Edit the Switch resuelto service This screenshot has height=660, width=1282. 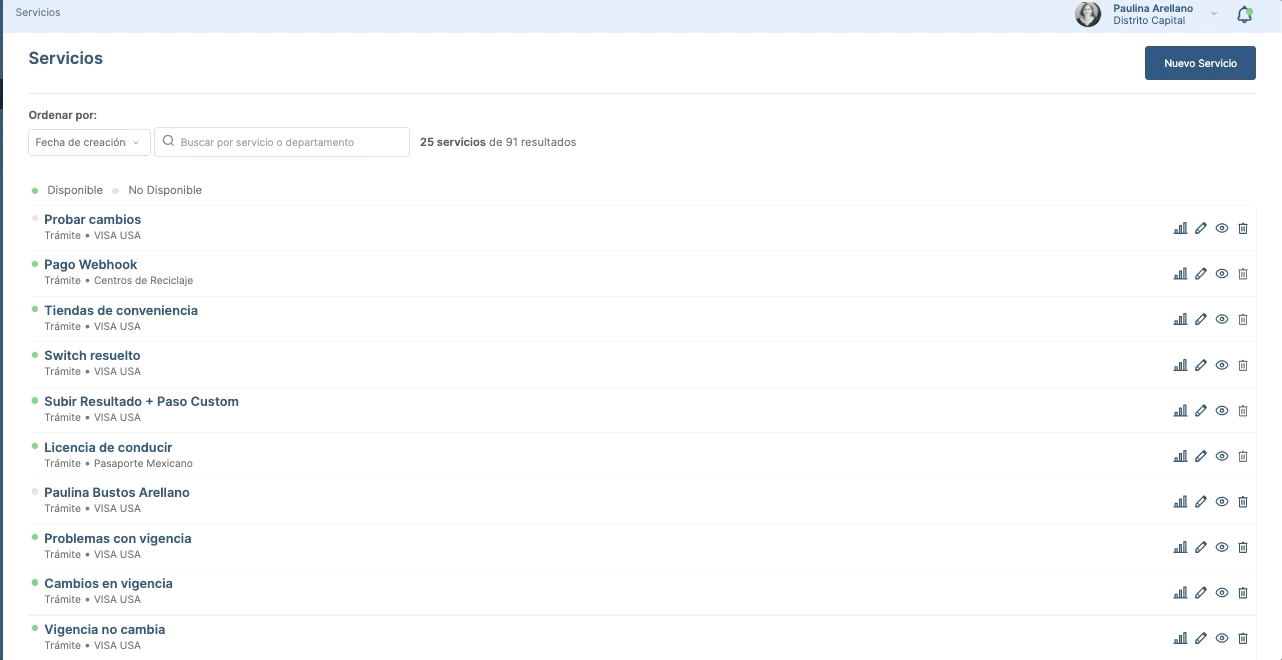point(1201,365)
